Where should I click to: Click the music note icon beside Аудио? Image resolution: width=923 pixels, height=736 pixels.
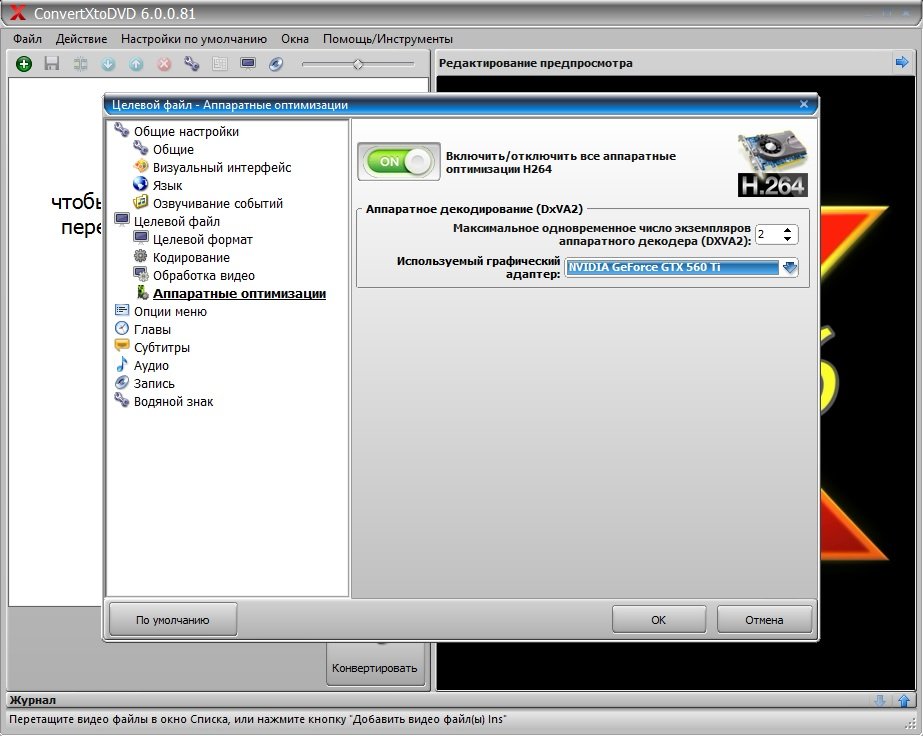pyautogui.click(x=122, y=364)
